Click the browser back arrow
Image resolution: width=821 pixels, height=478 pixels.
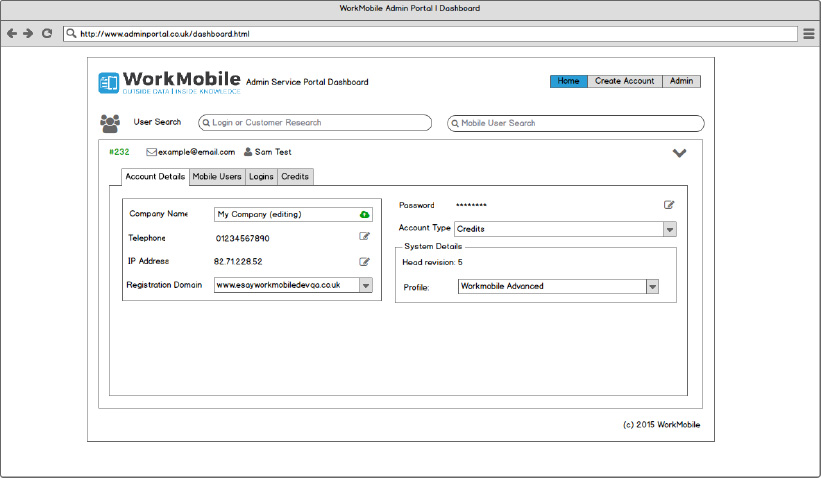tap(12, 34)
